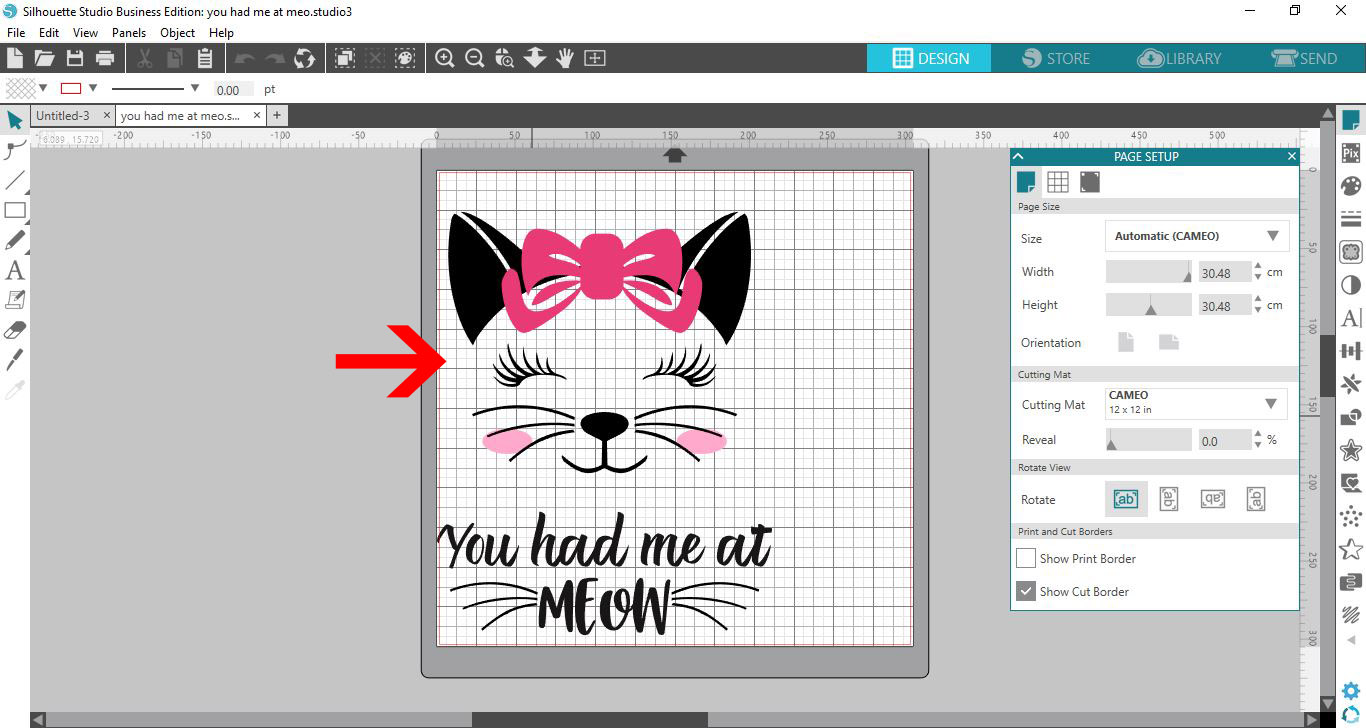Screen dimensions: 1366x728
Task: Select the Eraser tool
Action: [15, 330]
